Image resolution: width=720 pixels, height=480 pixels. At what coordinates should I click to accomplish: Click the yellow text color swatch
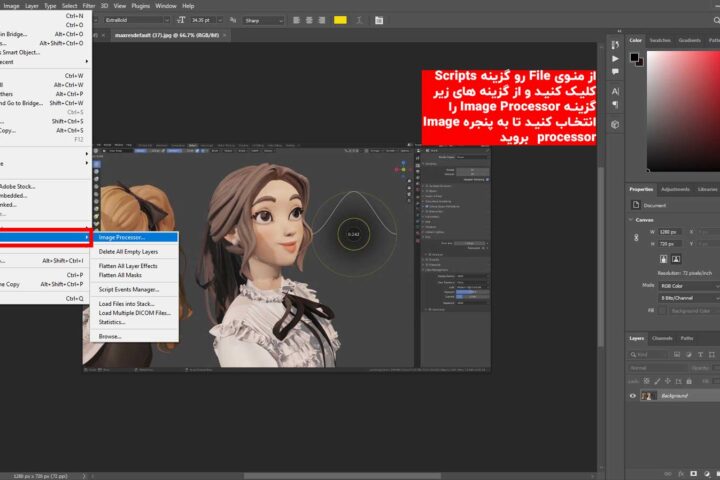click(x=340, y=20)
